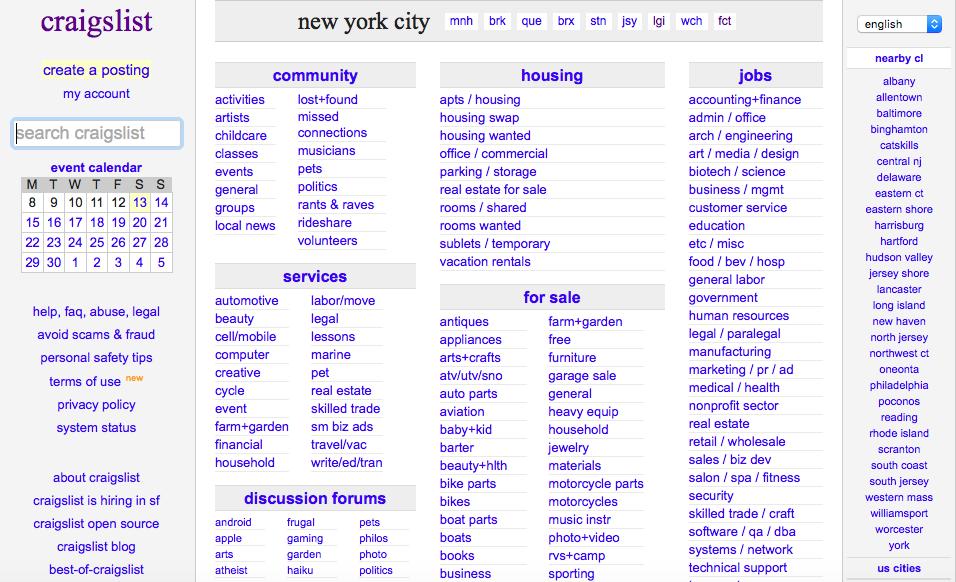Expand the us cities section
This screenshot has width=956, height=582.
point(899,568)
